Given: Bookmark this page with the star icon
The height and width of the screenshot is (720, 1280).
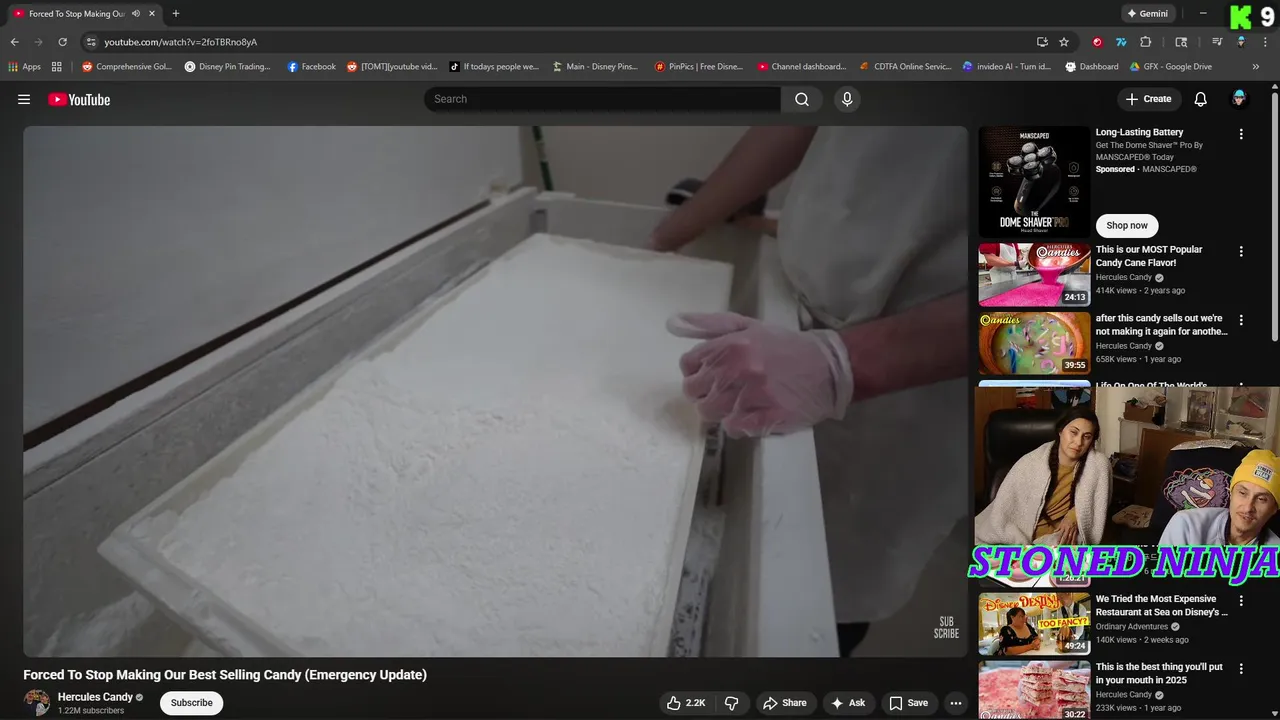Looking at the screenshot, I should (1064, 42).
